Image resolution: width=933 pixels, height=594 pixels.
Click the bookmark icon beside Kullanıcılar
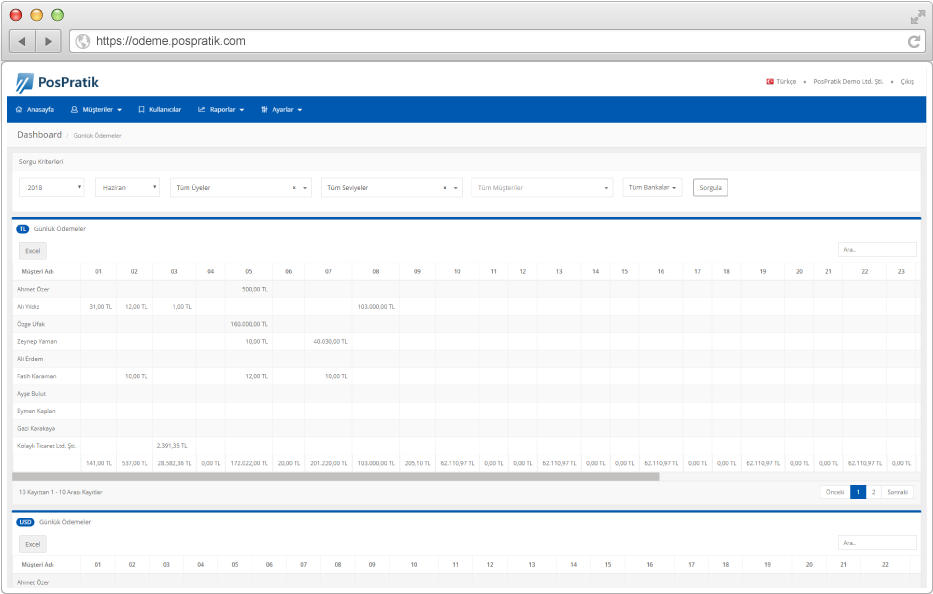pyautogui.click(x=142, y=110)
